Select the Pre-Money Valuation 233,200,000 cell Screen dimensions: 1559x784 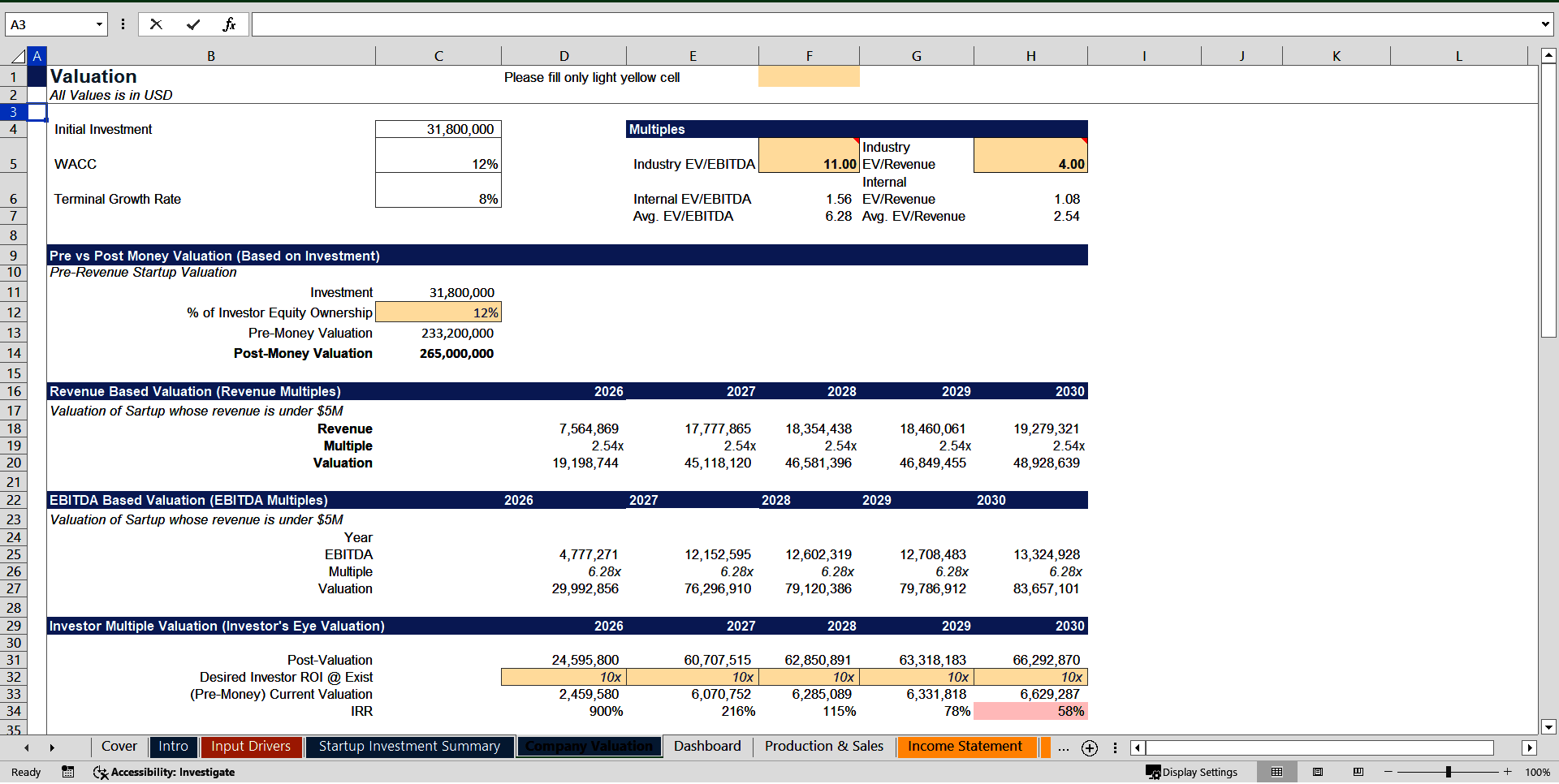(x=438, y=333)
